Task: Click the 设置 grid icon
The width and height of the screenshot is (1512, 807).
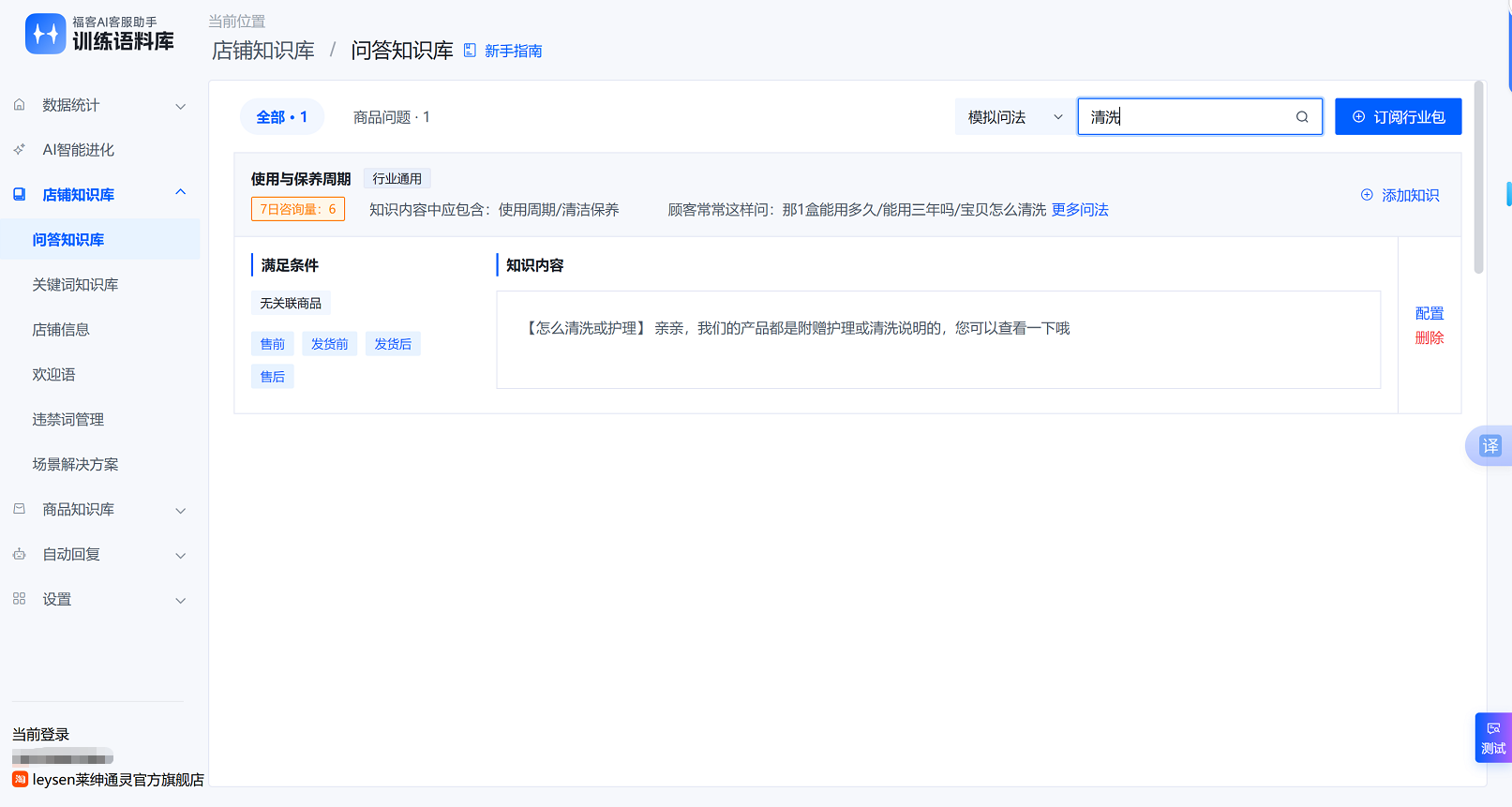Action: coord(20,598)
